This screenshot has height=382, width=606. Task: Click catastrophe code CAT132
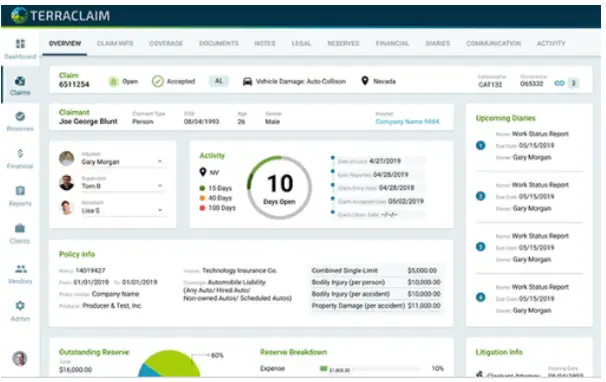[490, 84]
